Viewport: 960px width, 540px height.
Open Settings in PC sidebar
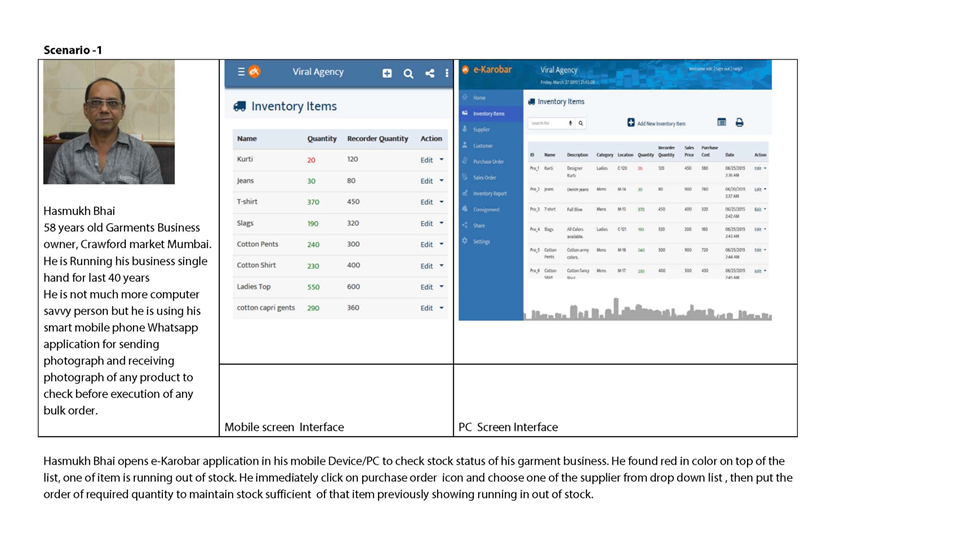point(481,241)
